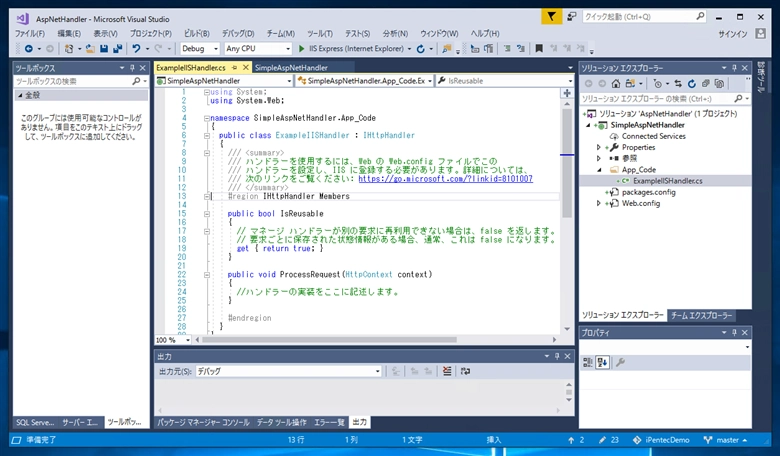
Task: Open the go.microsoft.com link in code
Action: coord(445,179)
